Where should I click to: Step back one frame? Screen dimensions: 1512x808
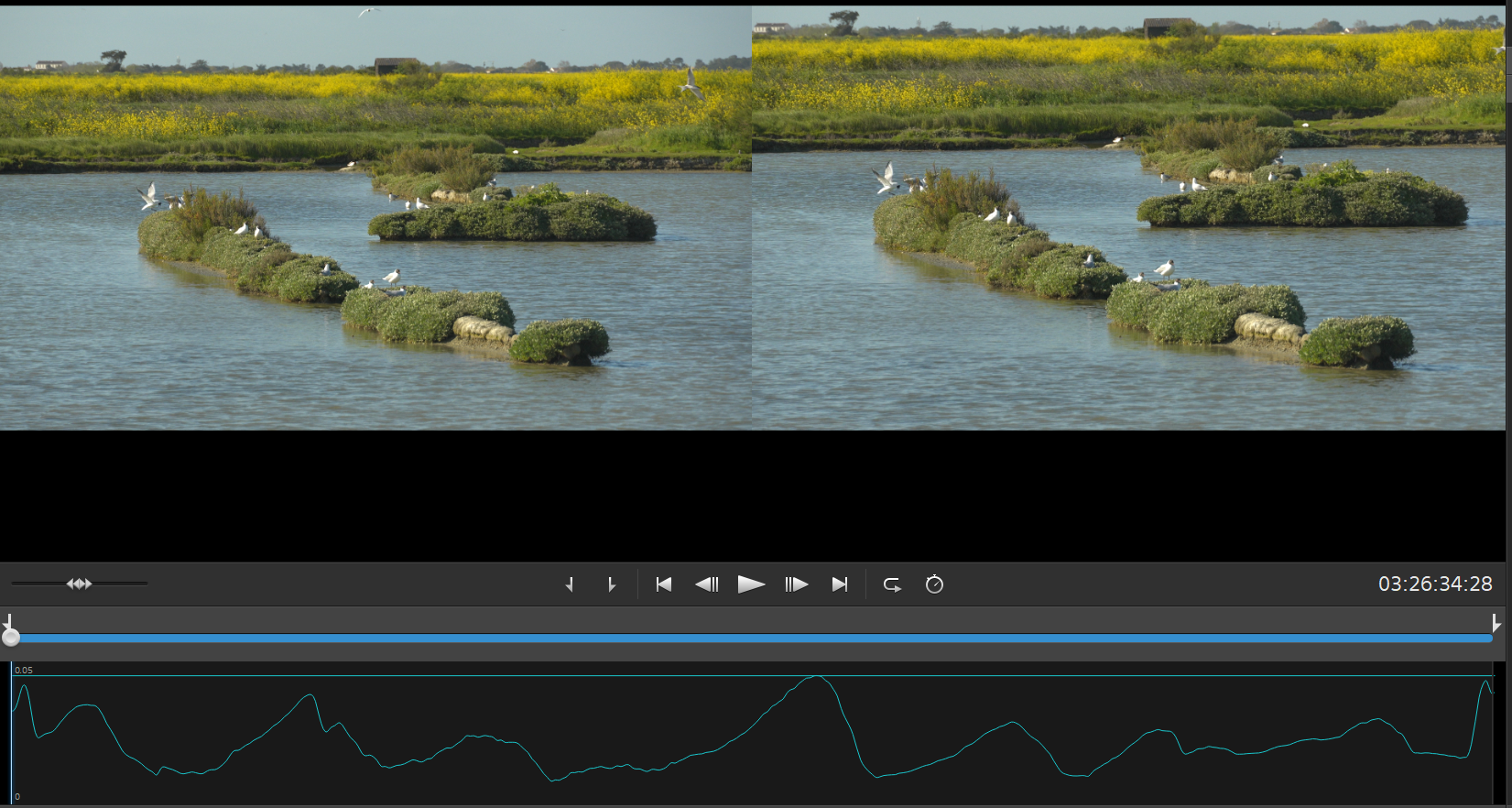click(707, 584)
